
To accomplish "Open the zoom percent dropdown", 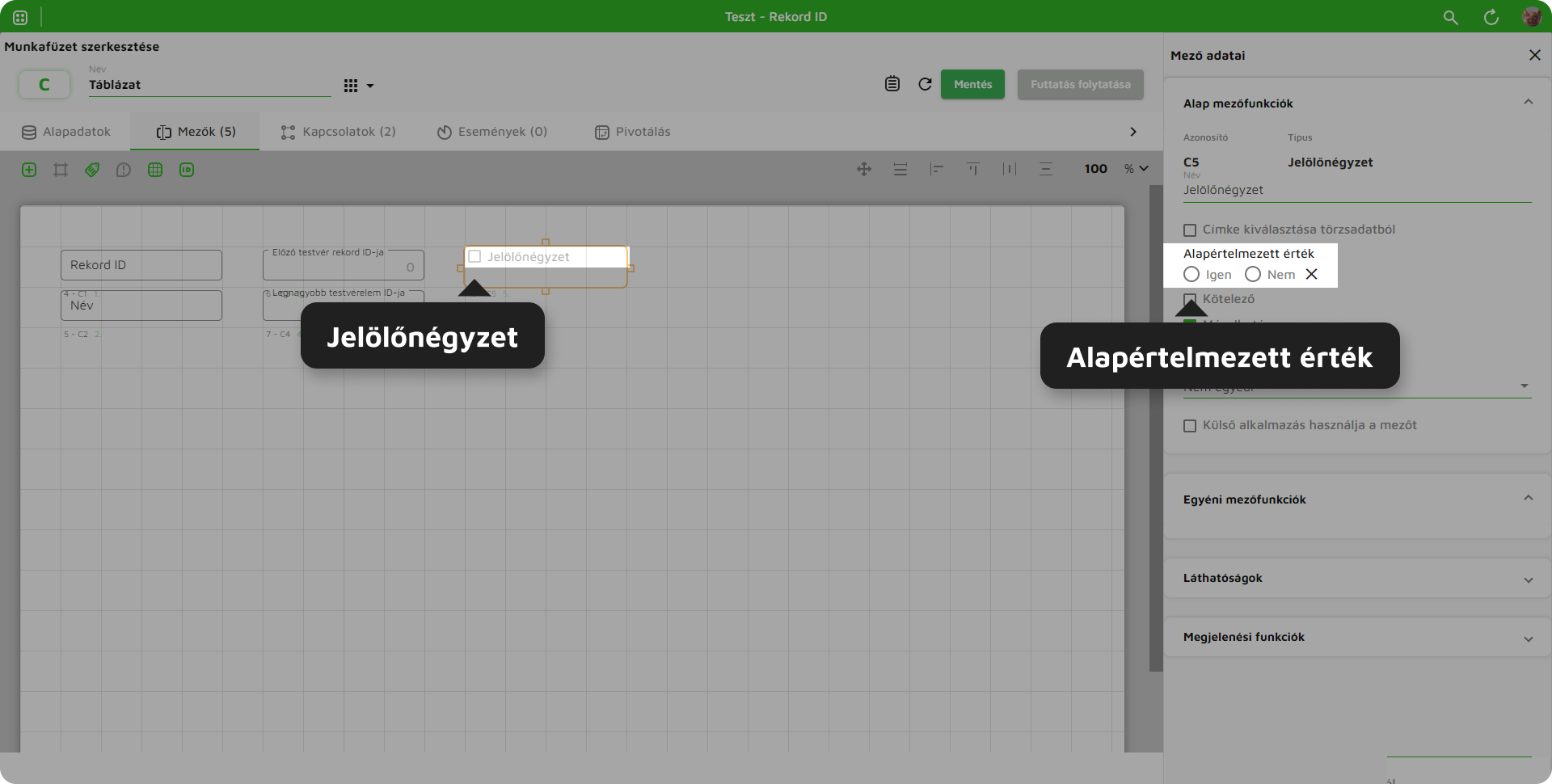I will [1137, 169].
